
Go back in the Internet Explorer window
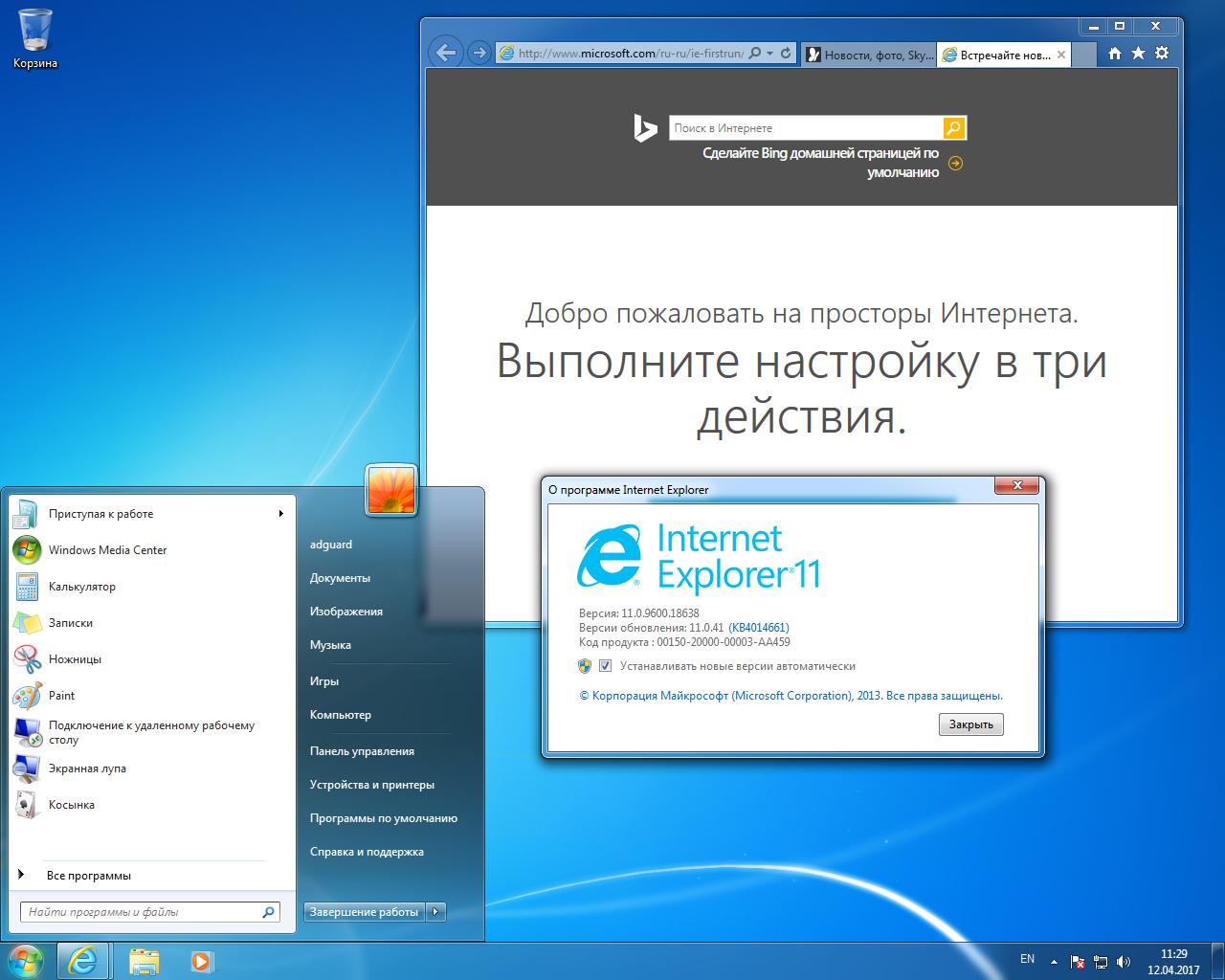(446, 53)
